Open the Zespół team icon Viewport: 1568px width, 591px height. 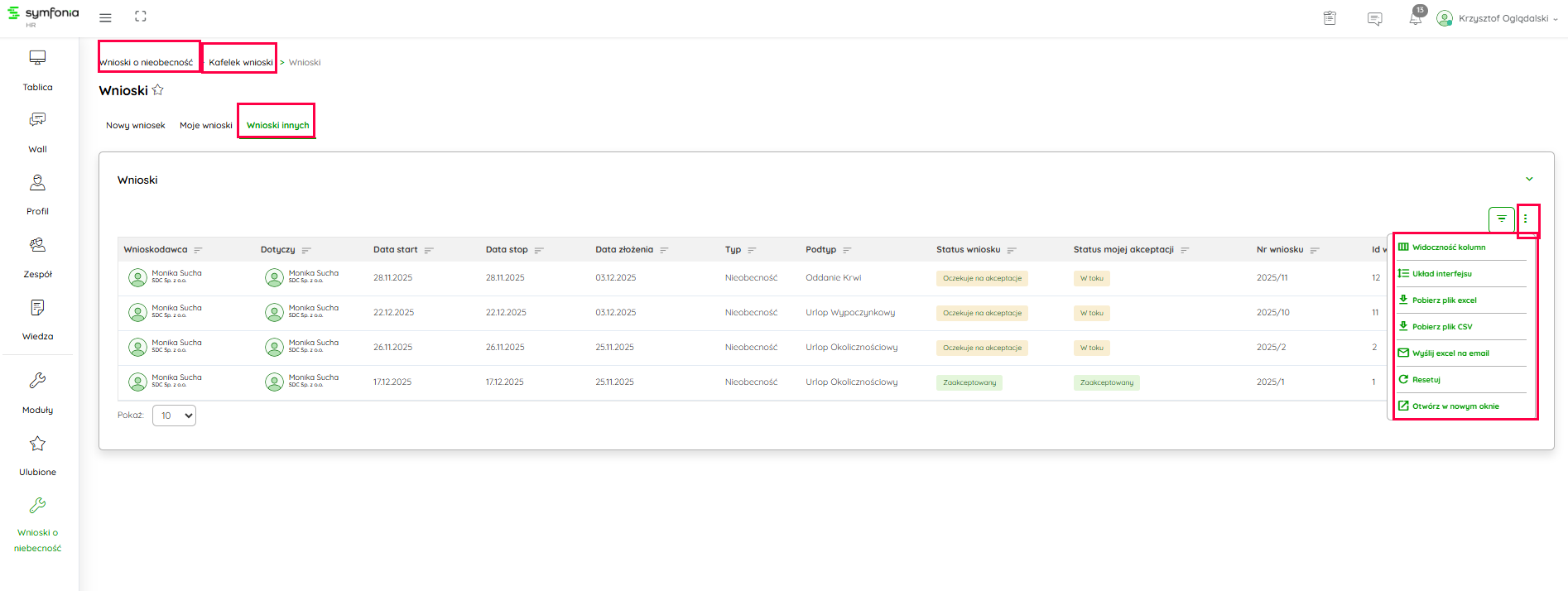click(x=37, y=245)
